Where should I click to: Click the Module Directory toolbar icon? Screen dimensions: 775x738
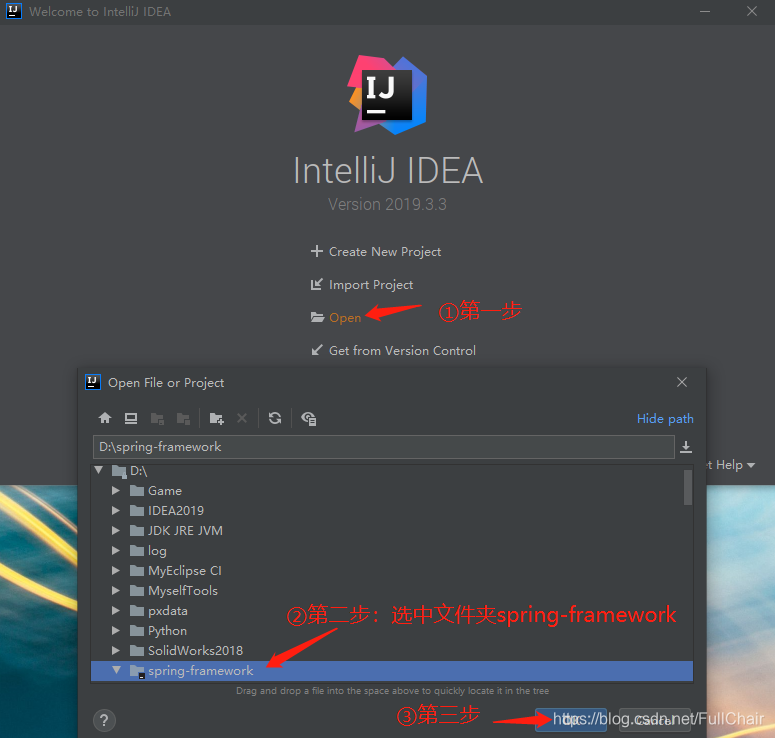[183, 419]
